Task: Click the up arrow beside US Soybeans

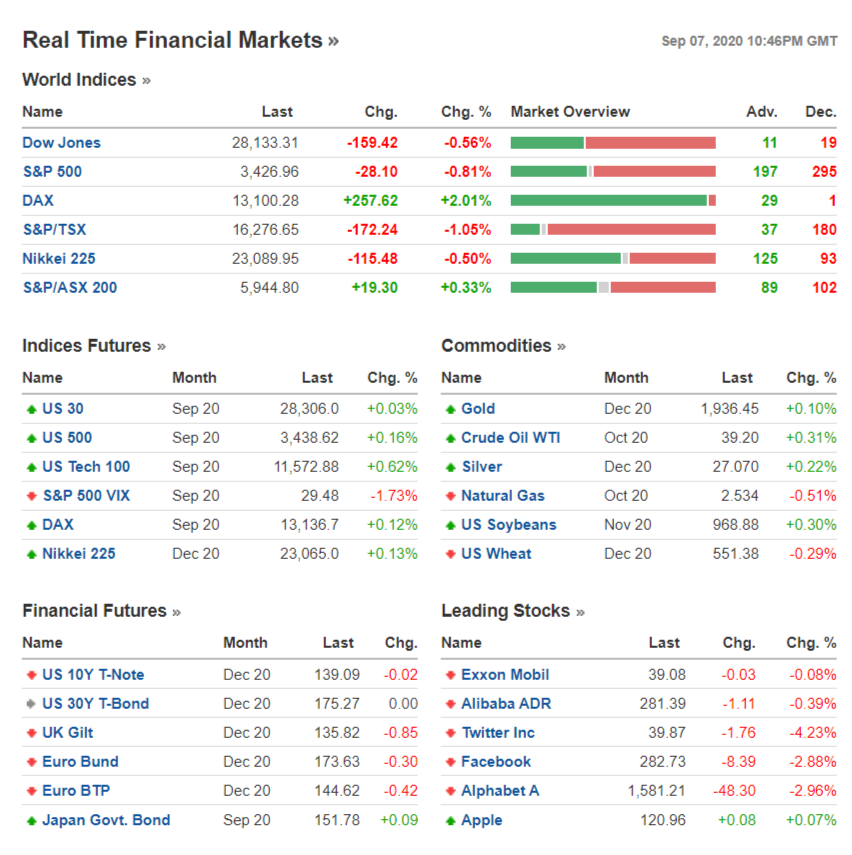Action: [x=451, y=526]
